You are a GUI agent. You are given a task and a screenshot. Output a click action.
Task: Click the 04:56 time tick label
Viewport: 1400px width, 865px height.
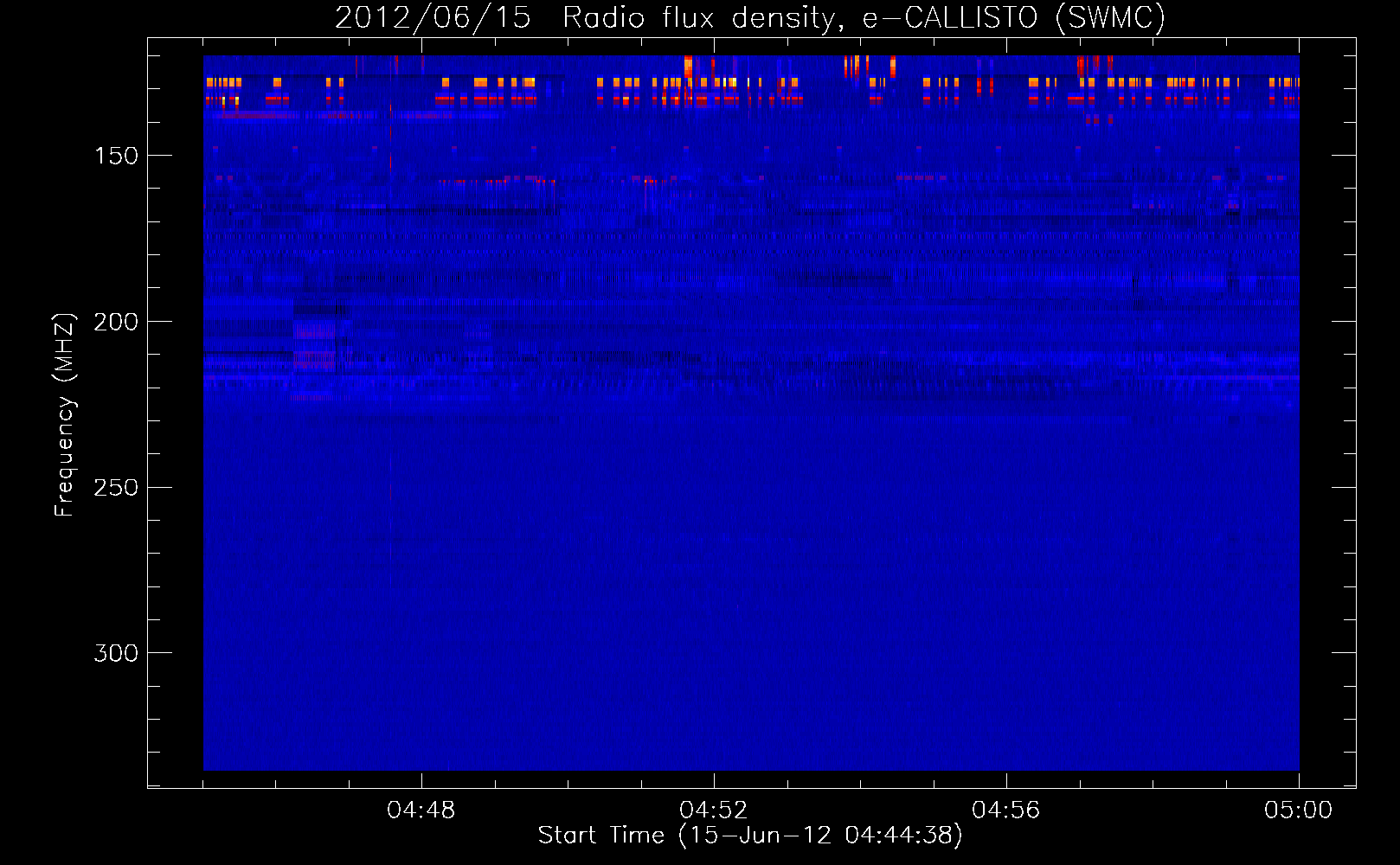[1006, 811]
